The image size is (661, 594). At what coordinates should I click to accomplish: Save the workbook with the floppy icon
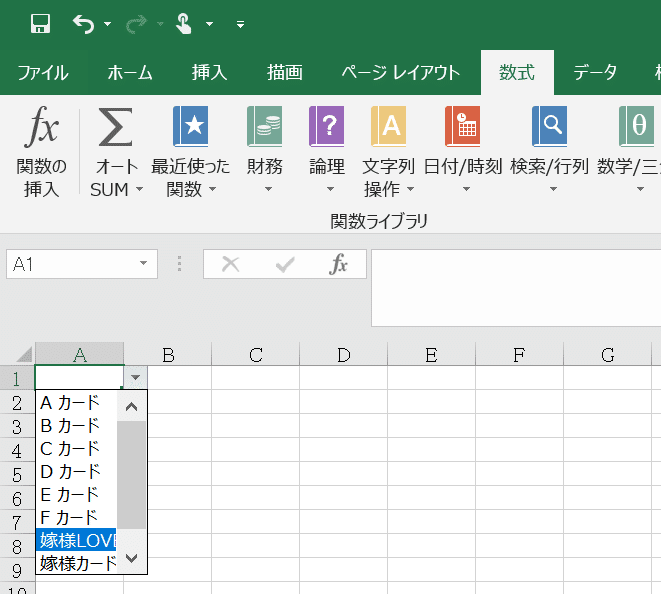(40, 24)
